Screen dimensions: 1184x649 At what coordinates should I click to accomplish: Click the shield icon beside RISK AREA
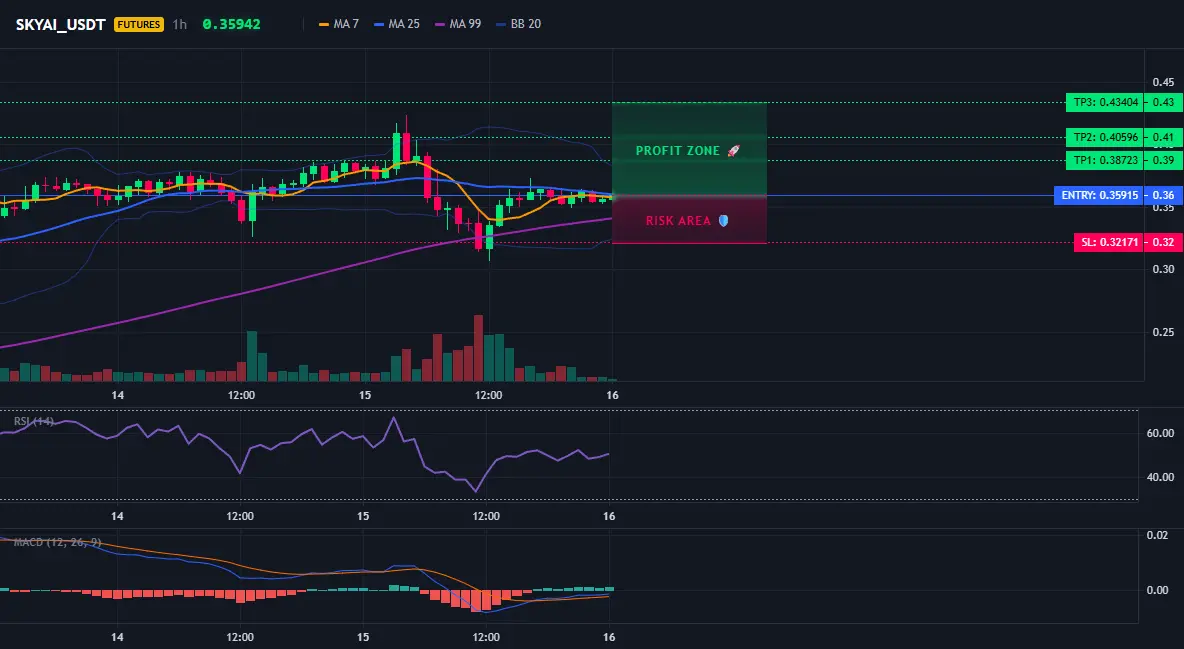(x=723, y=221)
